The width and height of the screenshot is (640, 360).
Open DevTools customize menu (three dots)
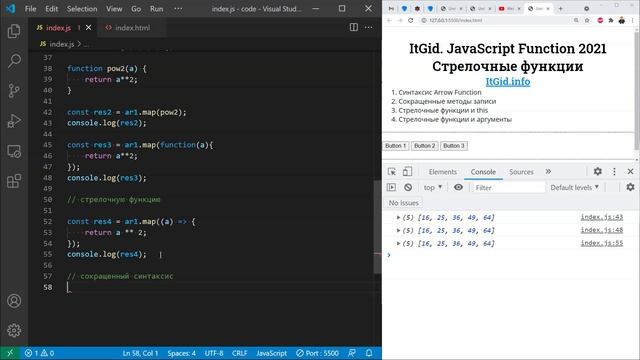tap(614, 171)
